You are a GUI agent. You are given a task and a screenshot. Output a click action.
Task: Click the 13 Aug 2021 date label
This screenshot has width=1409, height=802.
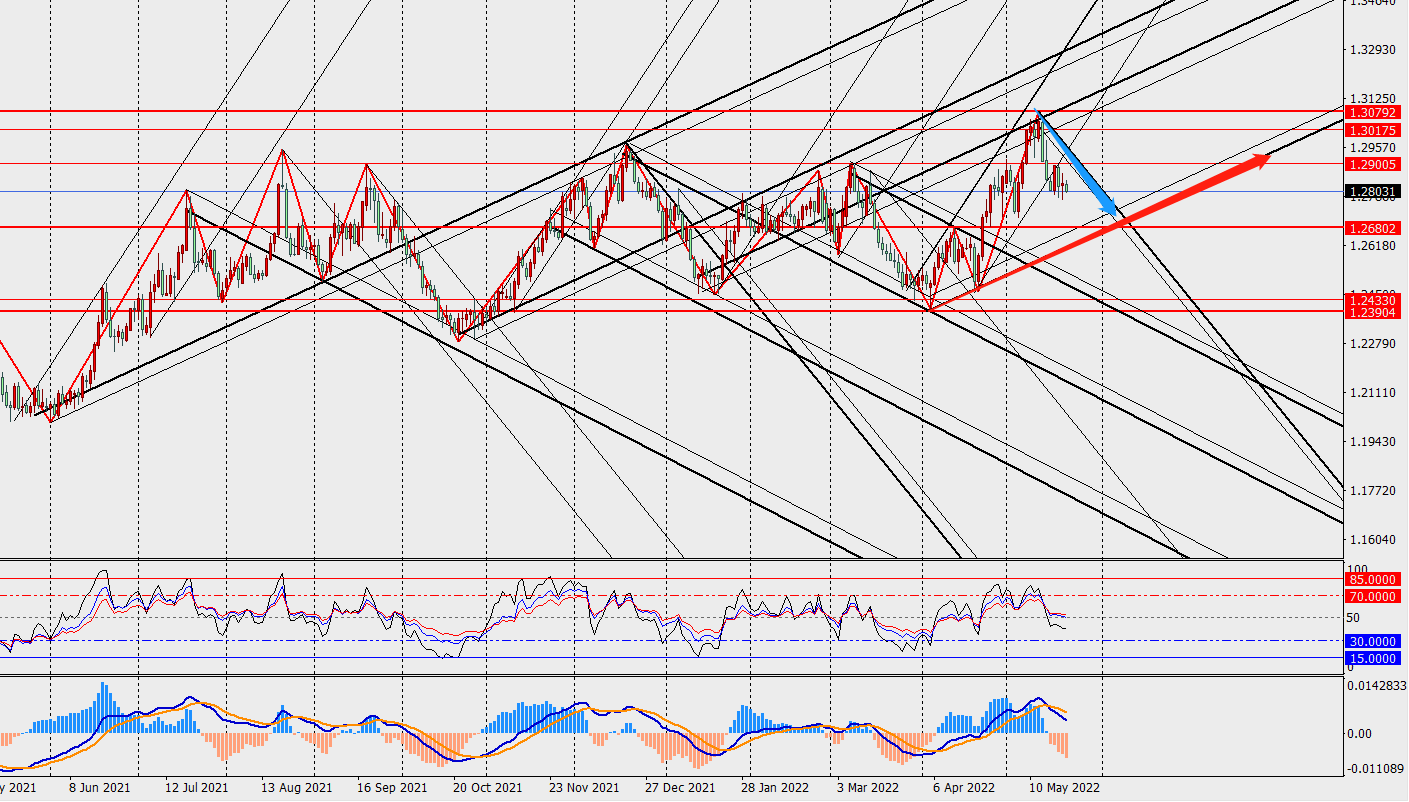coord(296,788)
